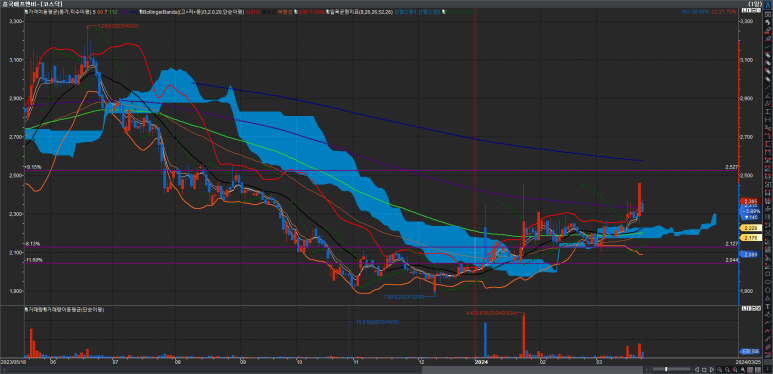Click the third magnifier zoom icon at bottom

[x=736, y=370]
